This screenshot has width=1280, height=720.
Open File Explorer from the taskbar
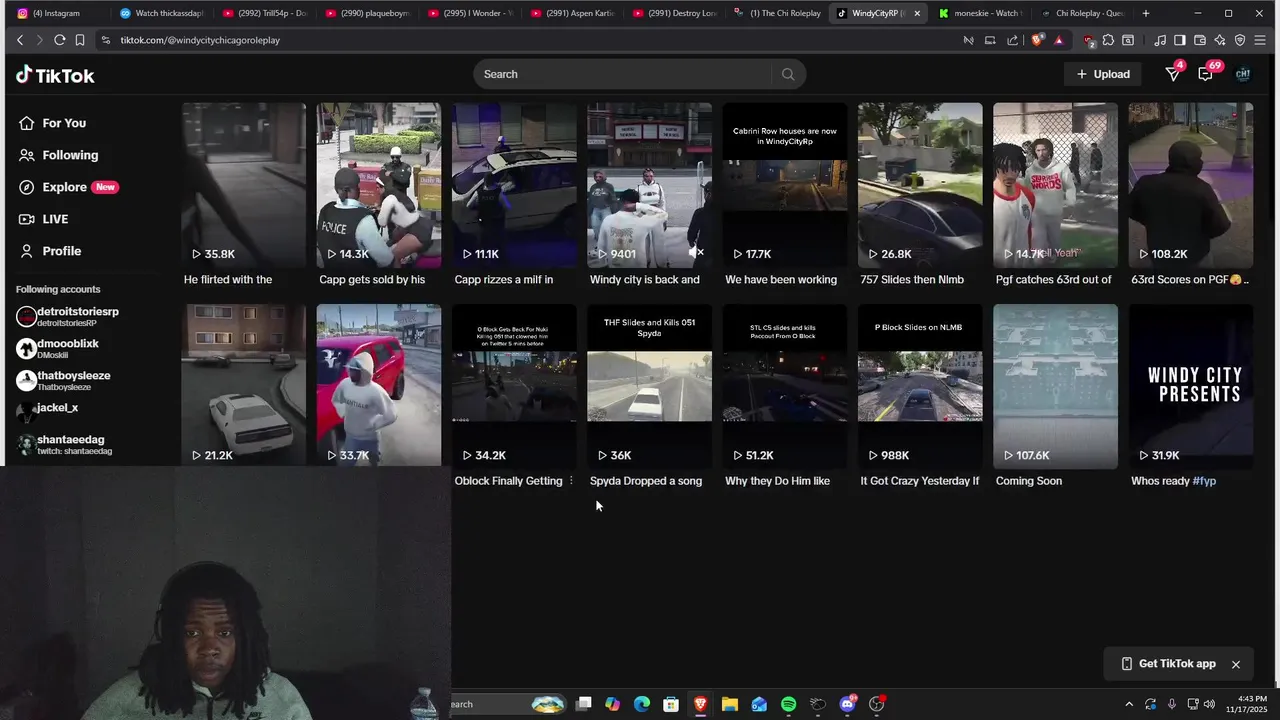tap(730, 704)
